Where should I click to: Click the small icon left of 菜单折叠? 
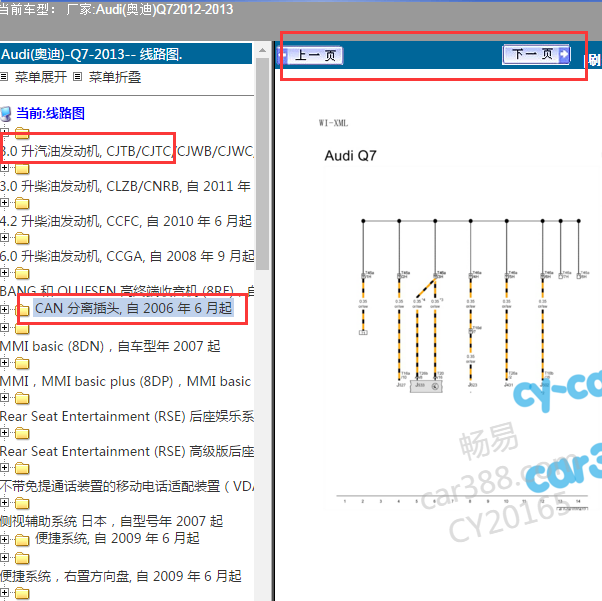(78, 77)
